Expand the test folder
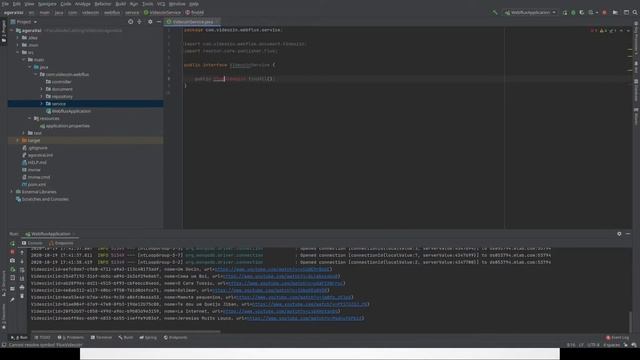 (24, 133)
